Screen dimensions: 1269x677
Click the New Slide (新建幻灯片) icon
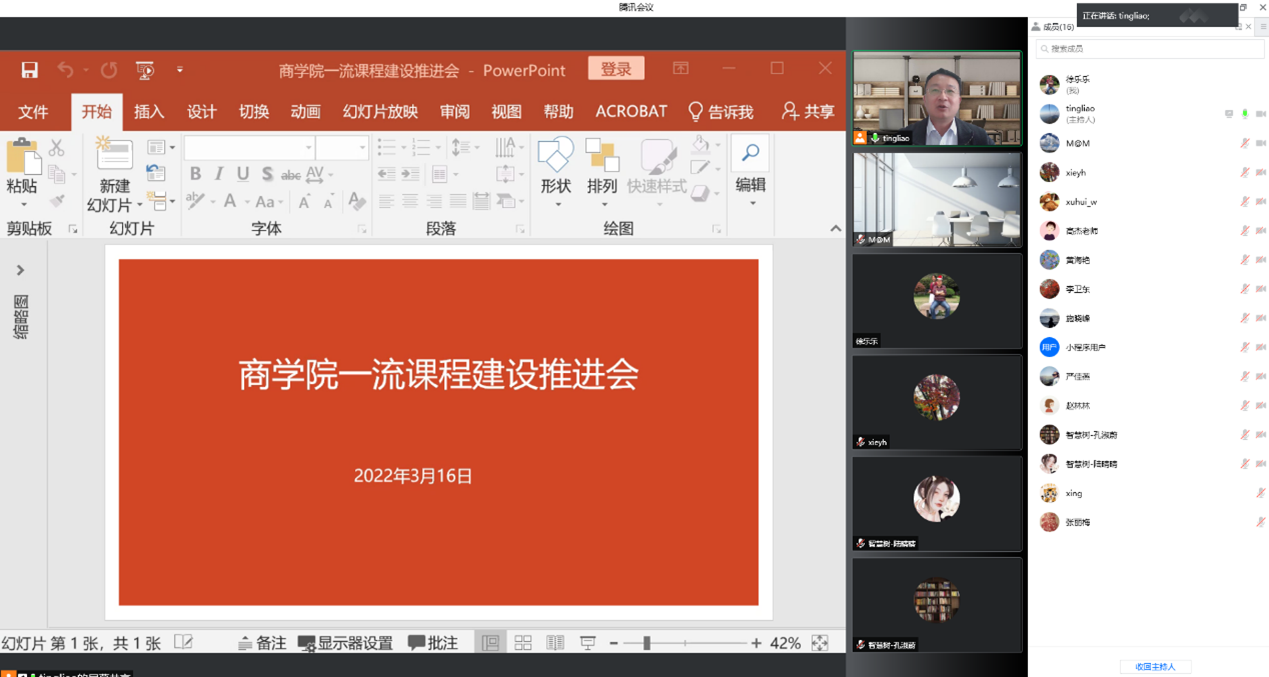(114, 156)
